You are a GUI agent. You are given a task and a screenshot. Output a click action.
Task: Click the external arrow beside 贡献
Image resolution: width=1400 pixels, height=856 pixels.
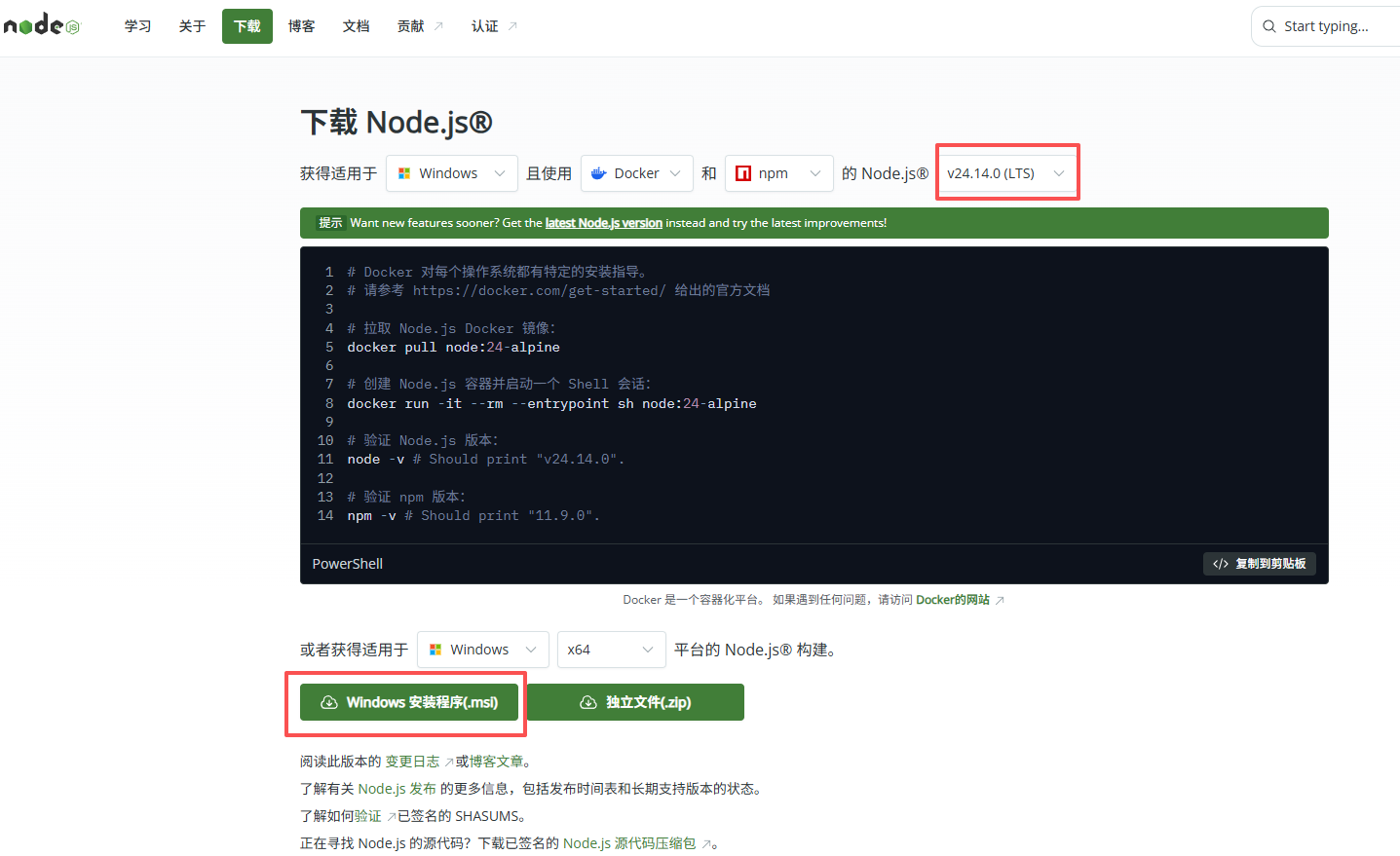(438, 26)
